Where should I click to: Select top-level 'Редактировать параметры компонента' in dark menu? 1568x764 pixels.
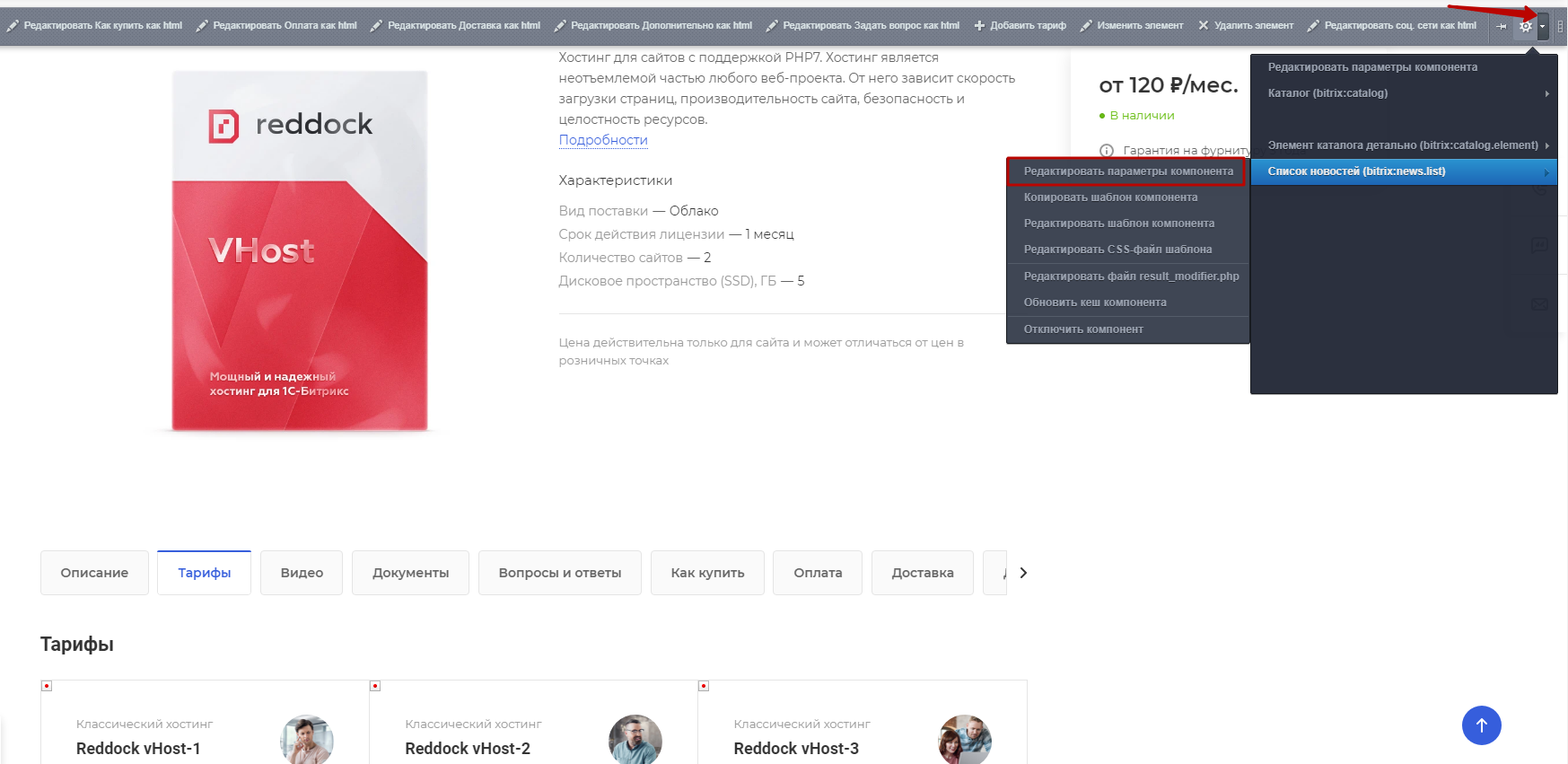click(1404, 67)
